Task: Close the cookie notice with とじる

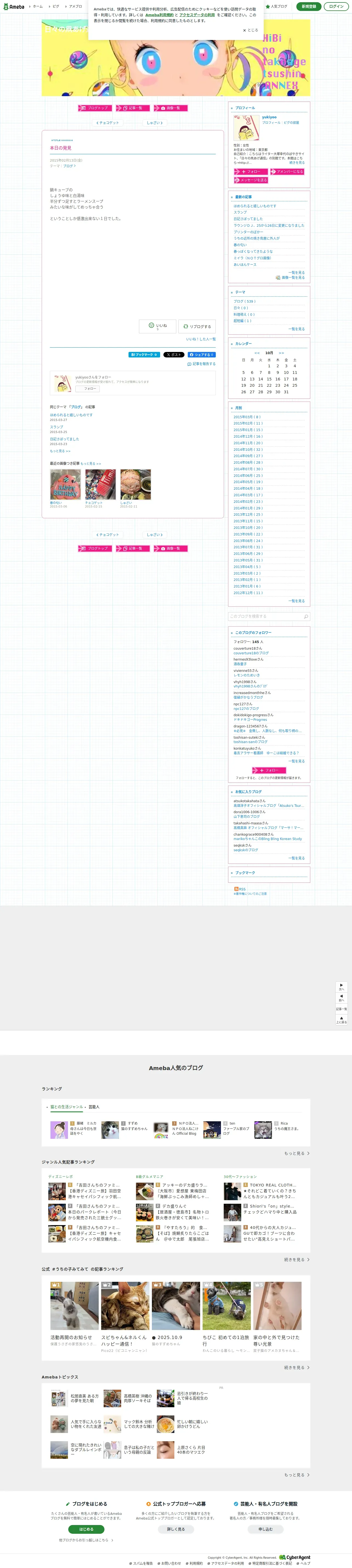Action: [x=250, y=30]
